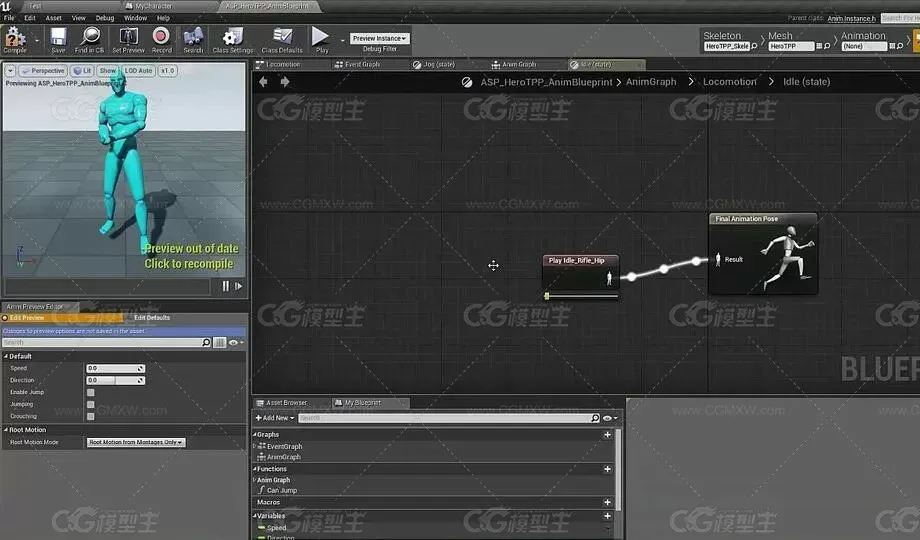
Task: Open the LOD Auto dropdown
Action: coord(138,71)
